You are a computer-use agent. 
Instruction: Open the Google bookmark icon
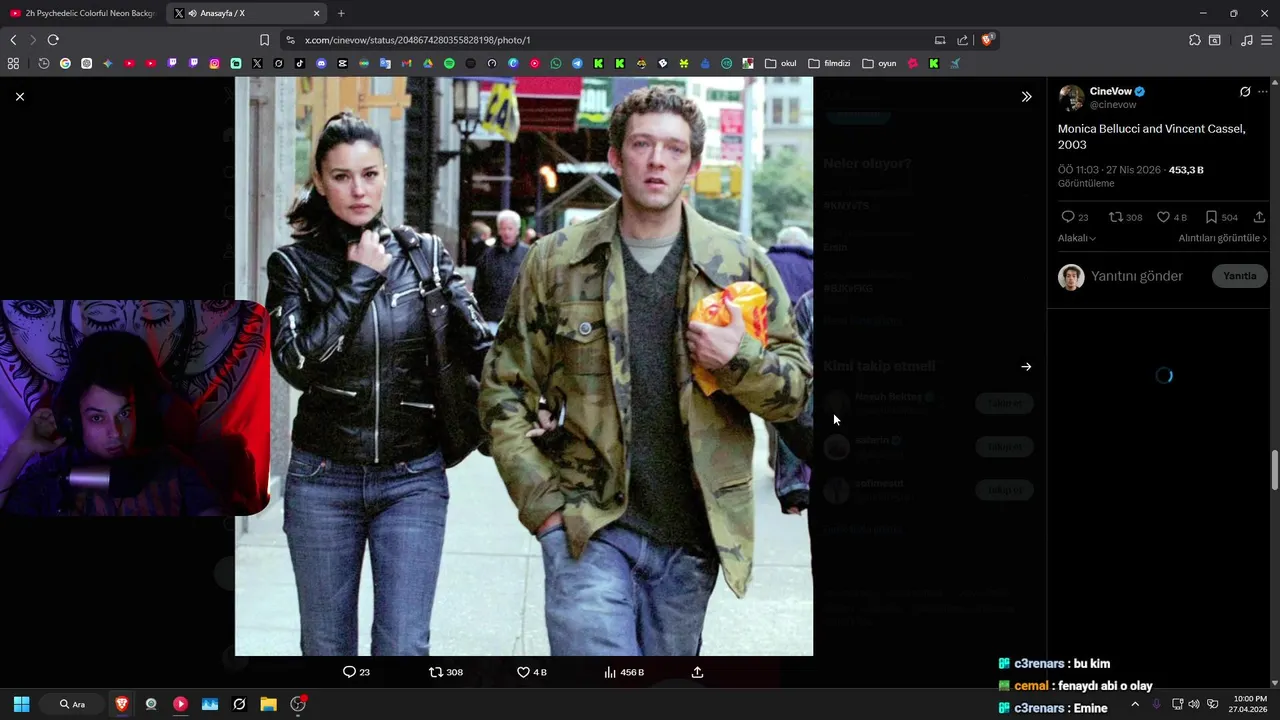click(65, 63)
